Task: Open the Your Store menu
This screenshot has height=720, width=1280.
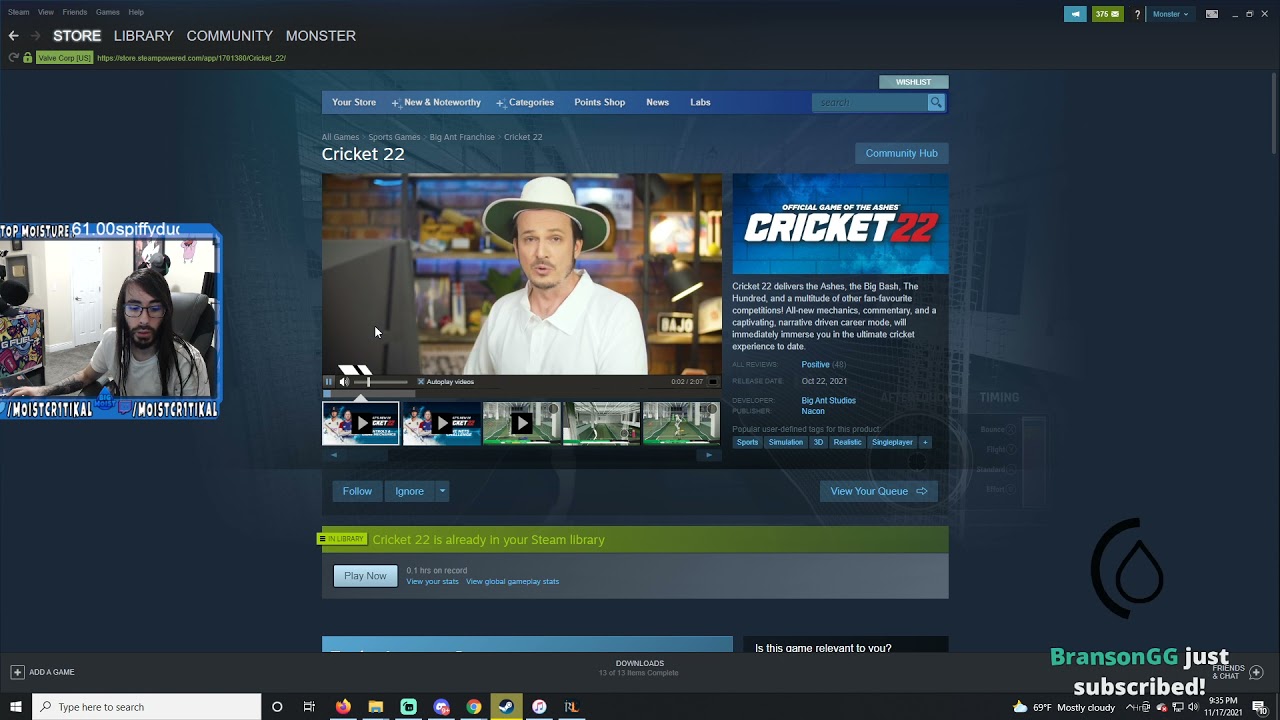Action: click(x=354, y=102)
